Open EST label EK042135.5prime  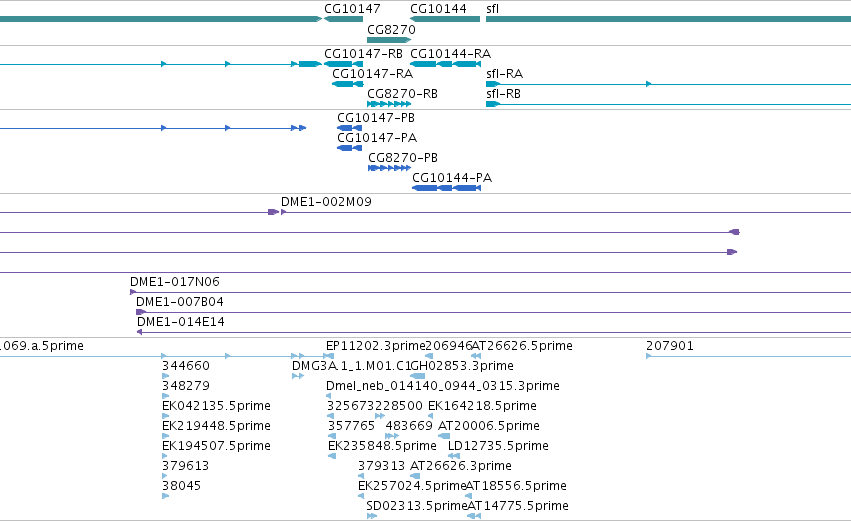pyautogui.click(x=217, y=406)
